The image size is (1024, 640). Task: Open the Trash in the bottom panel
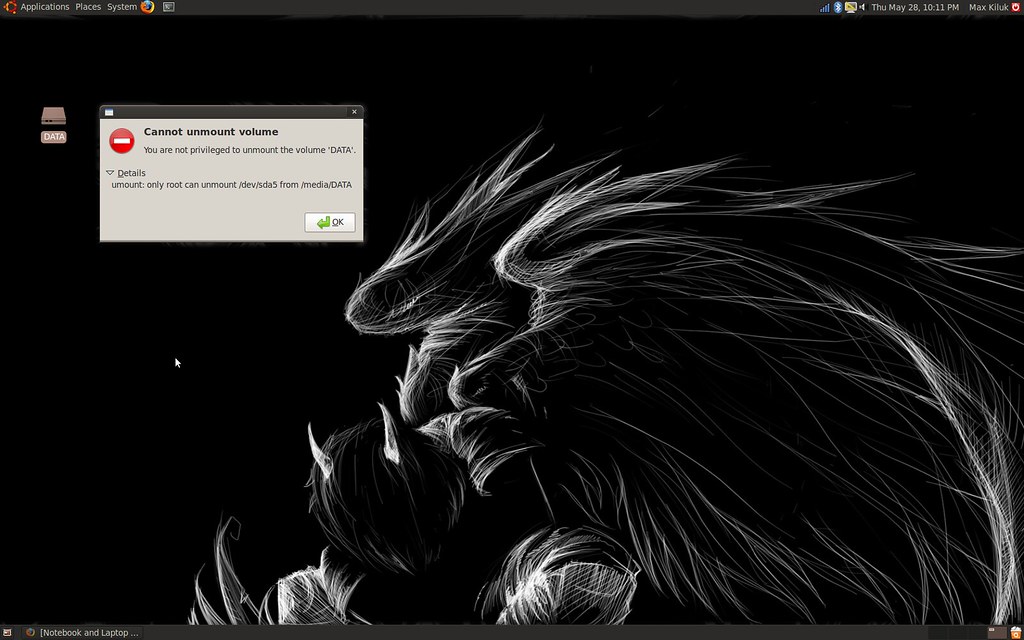(x=1016, y=632)
